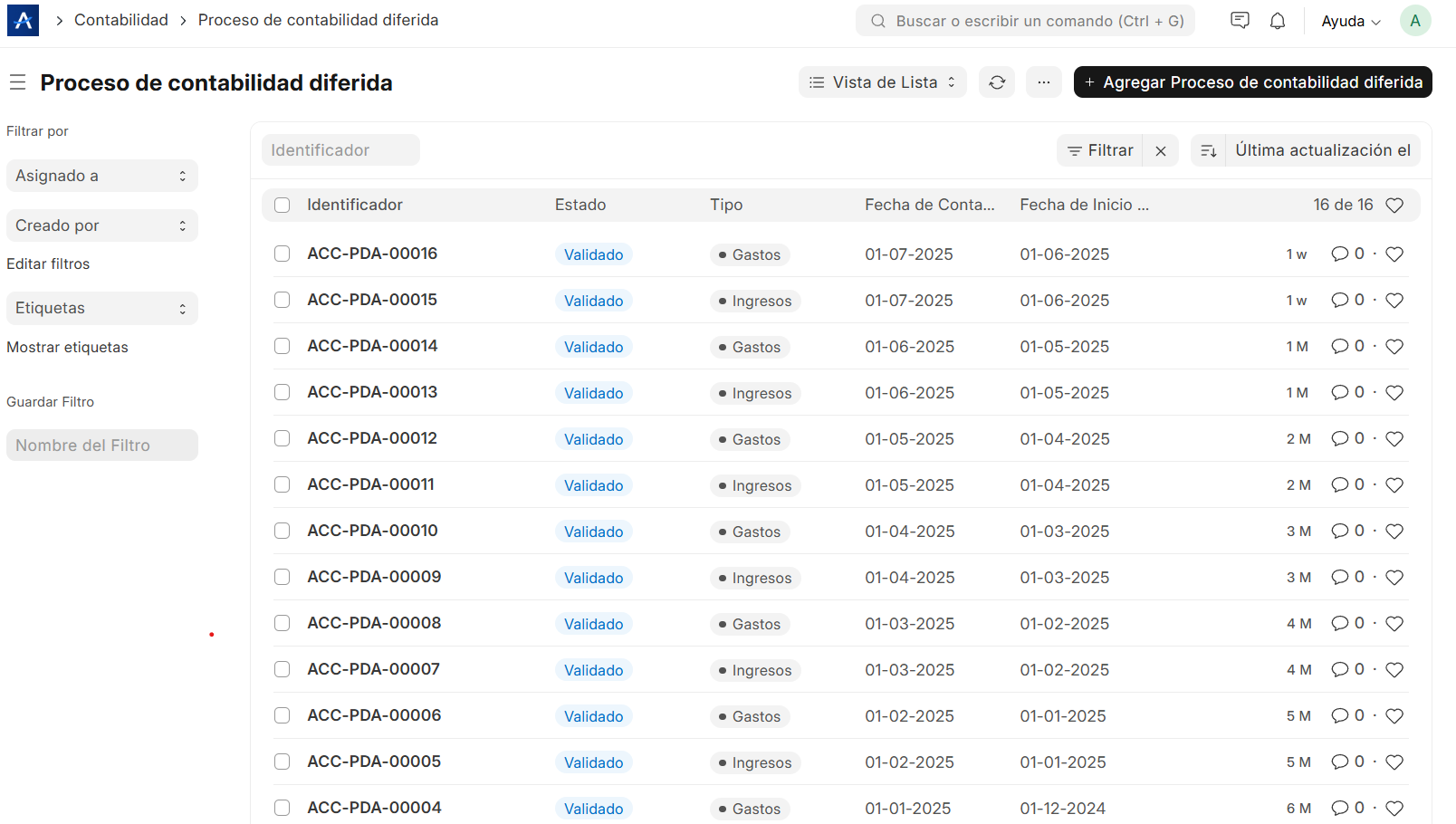Check the ACC-PDA-00013 row checkbox
Image resolution: width=1456 pixels, height=824 pixels.
pos(283,392)
